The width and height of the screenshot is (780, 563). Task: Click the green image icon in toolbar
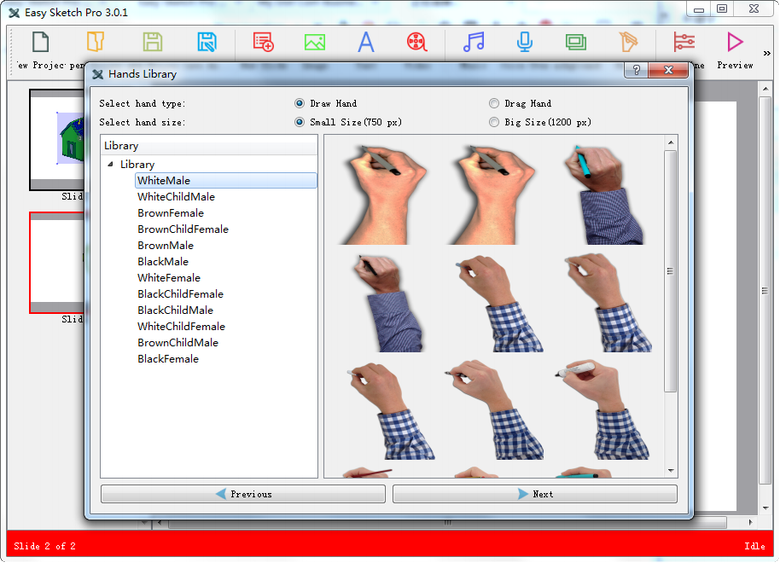315,42
